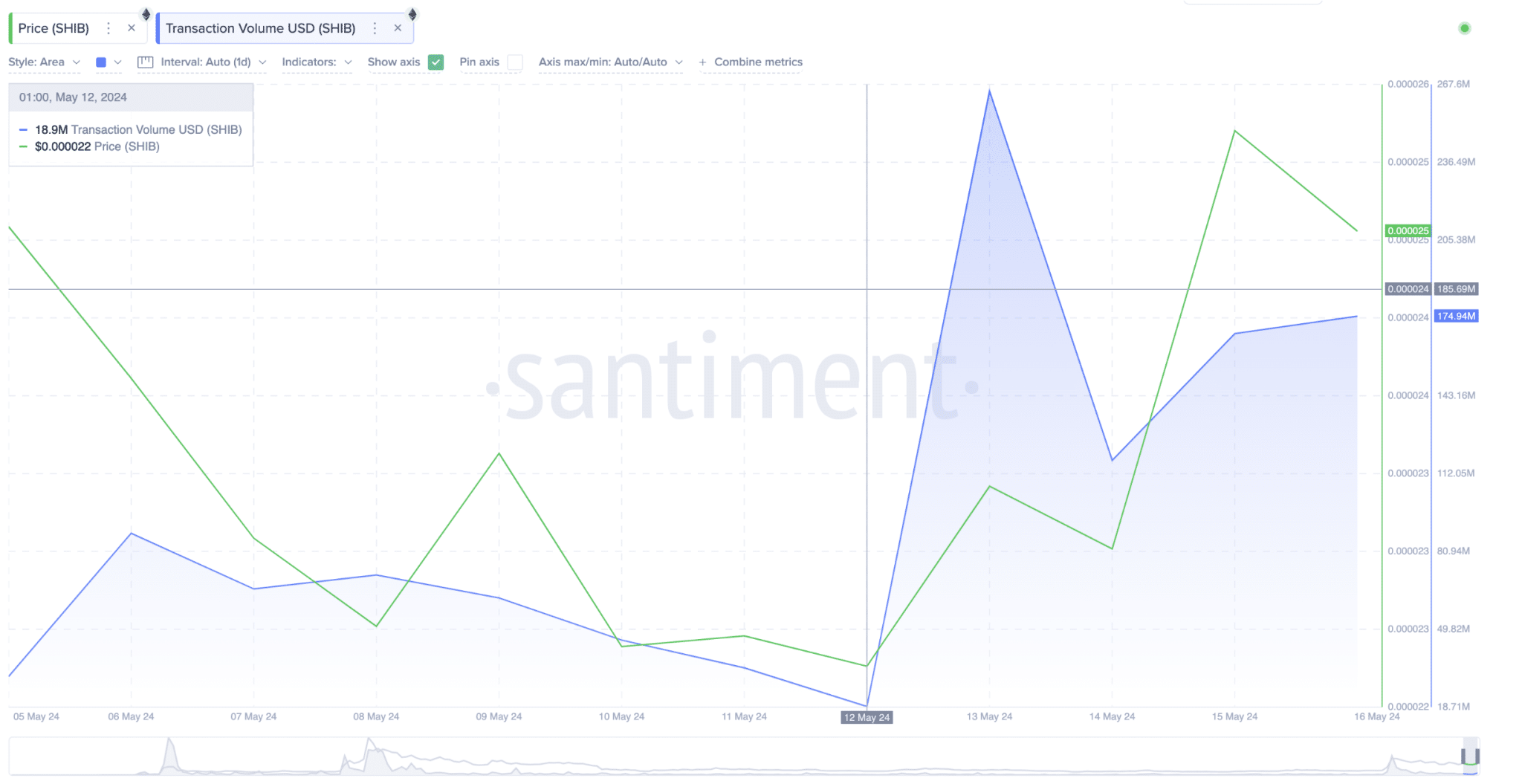Image resolution: width=1522 pixels, height=784 pixels.
Task: Click the 13 May 24 date label
Action: coord(989,716)
